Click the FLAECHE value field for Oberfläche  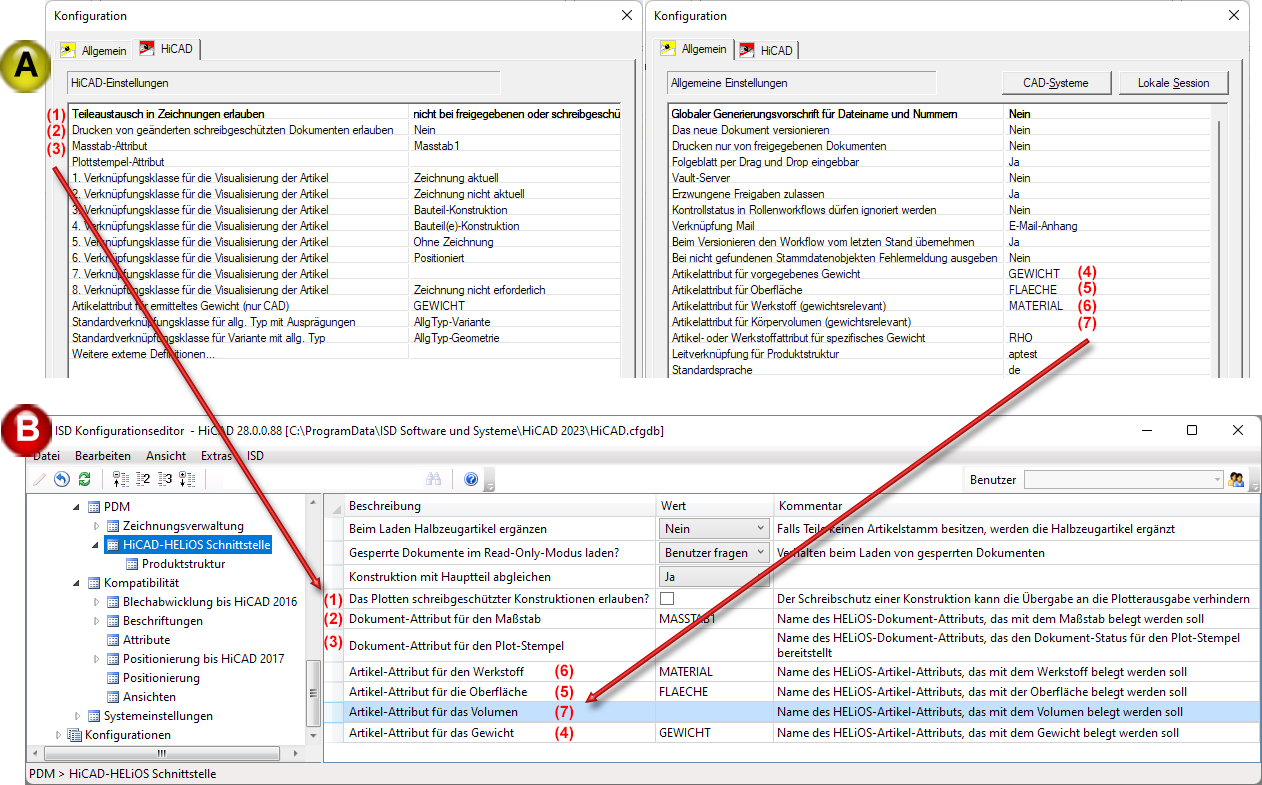[714, 691]
